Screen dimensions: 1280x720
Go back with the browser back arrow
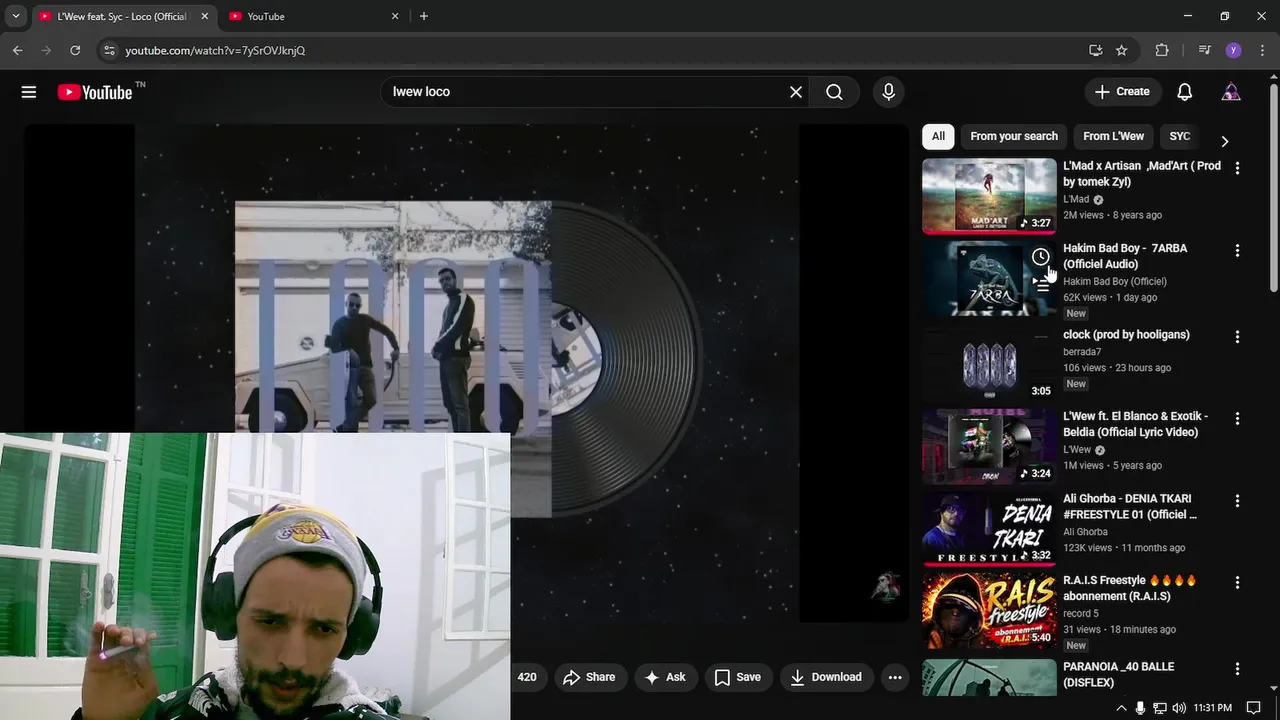pos(17,50)
